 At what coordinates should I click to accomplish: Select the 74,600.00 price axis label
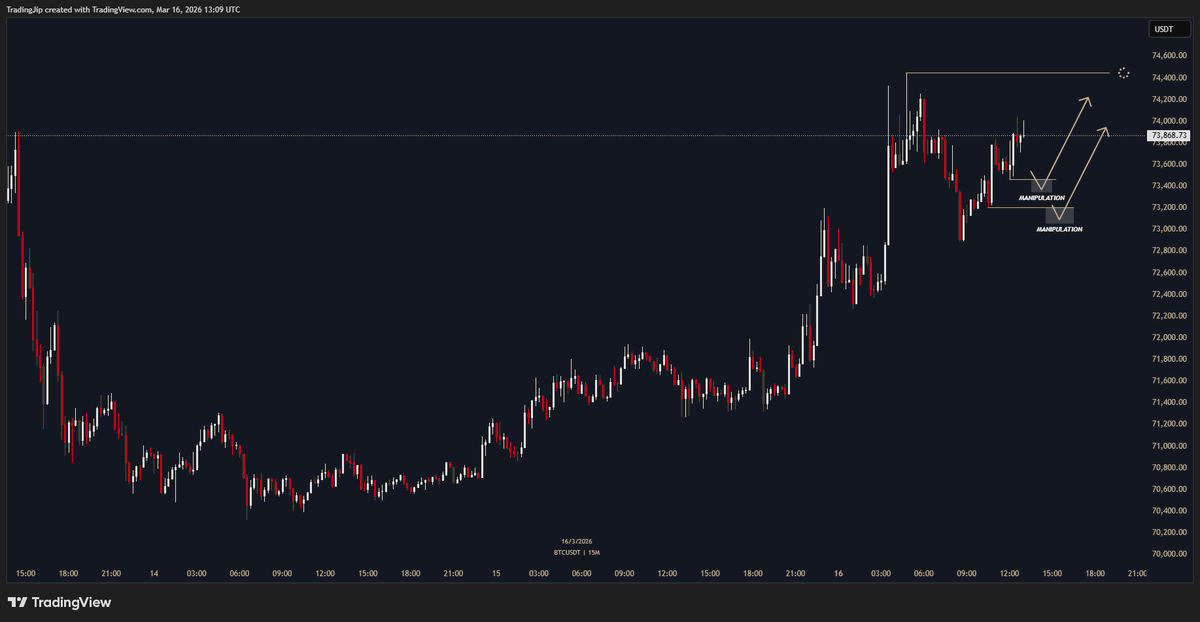1169,57
